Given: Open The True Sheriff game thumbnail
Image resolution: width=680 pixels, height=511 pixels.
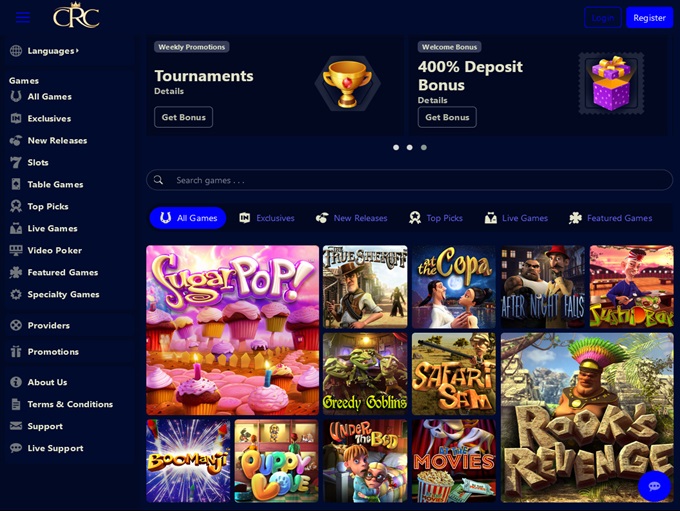Looking at the screenshot, I should point(365,287).
